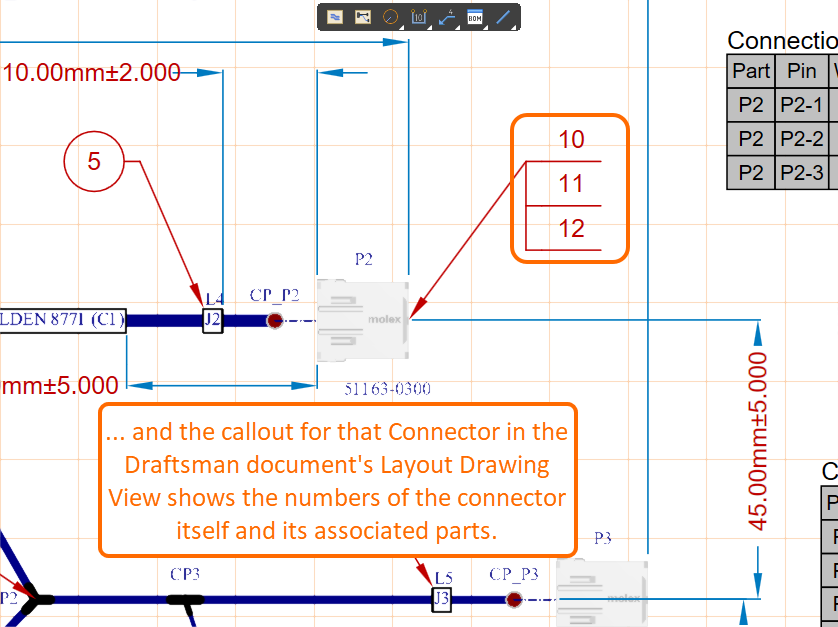Screen dimensions: 838x627
Task: Select the circle drawing tool
Action: point(391,17)
